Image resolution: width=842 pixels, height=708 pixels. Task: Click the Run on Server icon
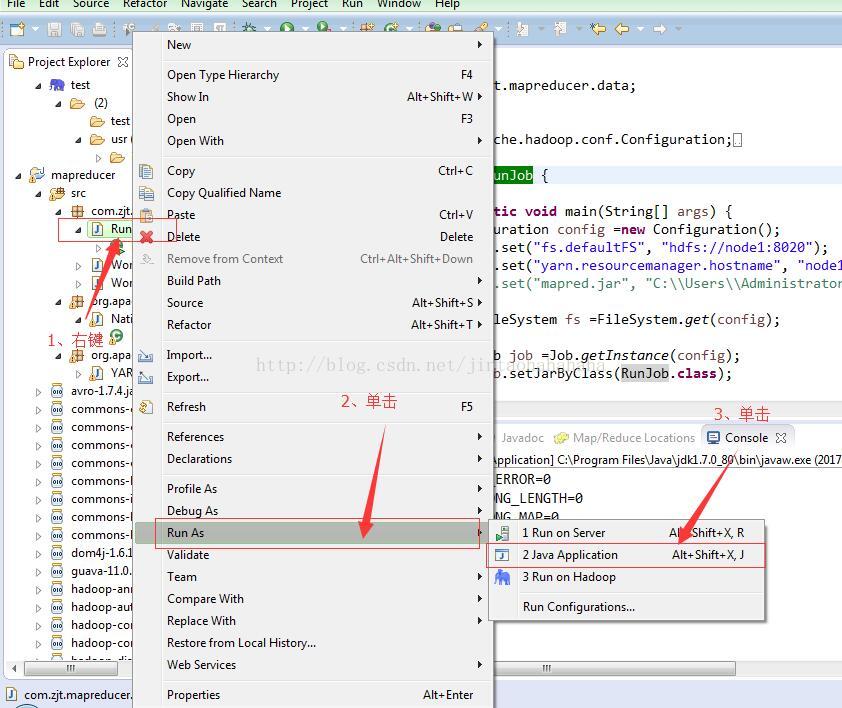coord(502,533)
